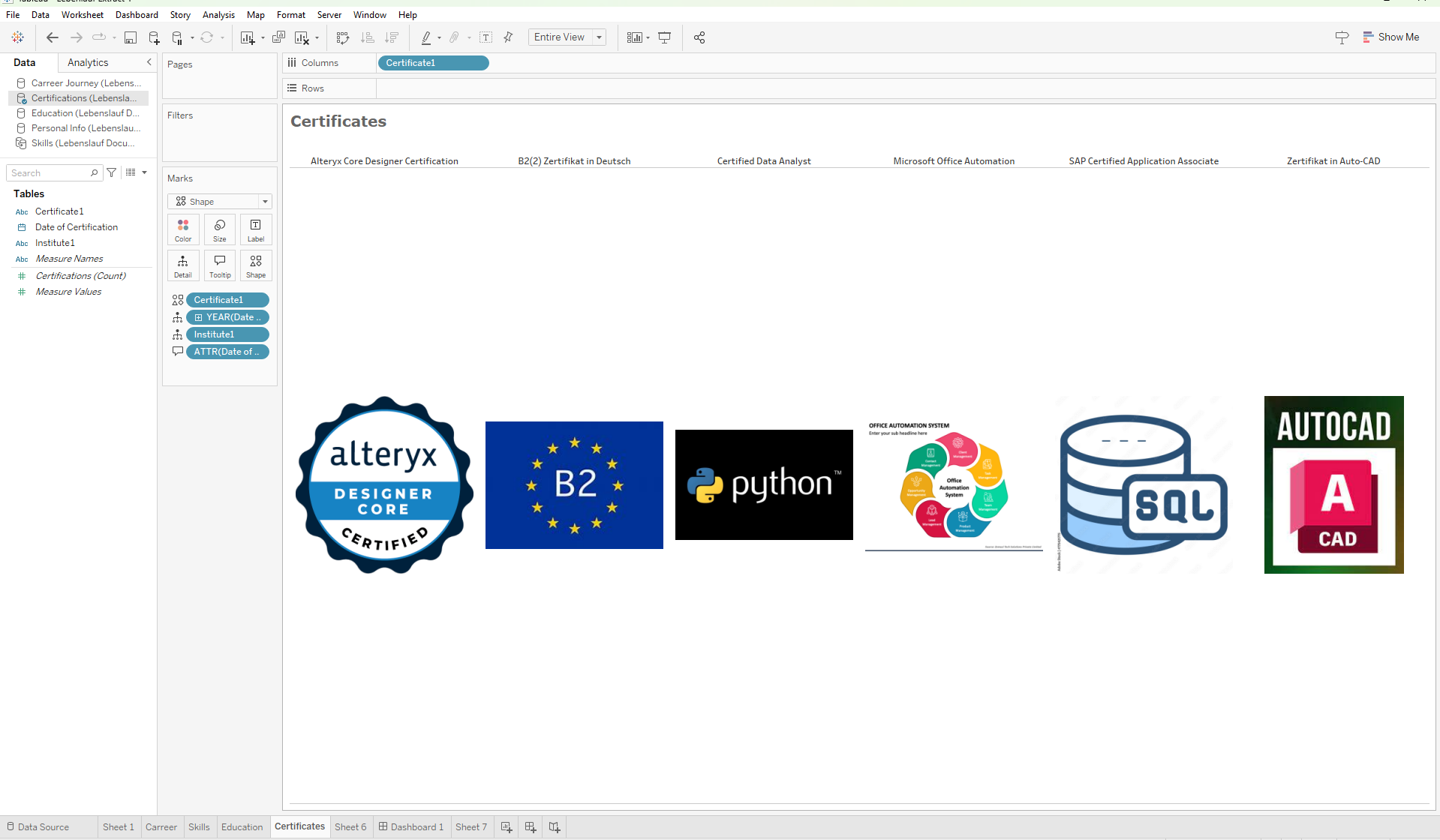Open the Dashboard 1 tab
The height and width of the screenshot is (840, 1440).
[411, 826]
